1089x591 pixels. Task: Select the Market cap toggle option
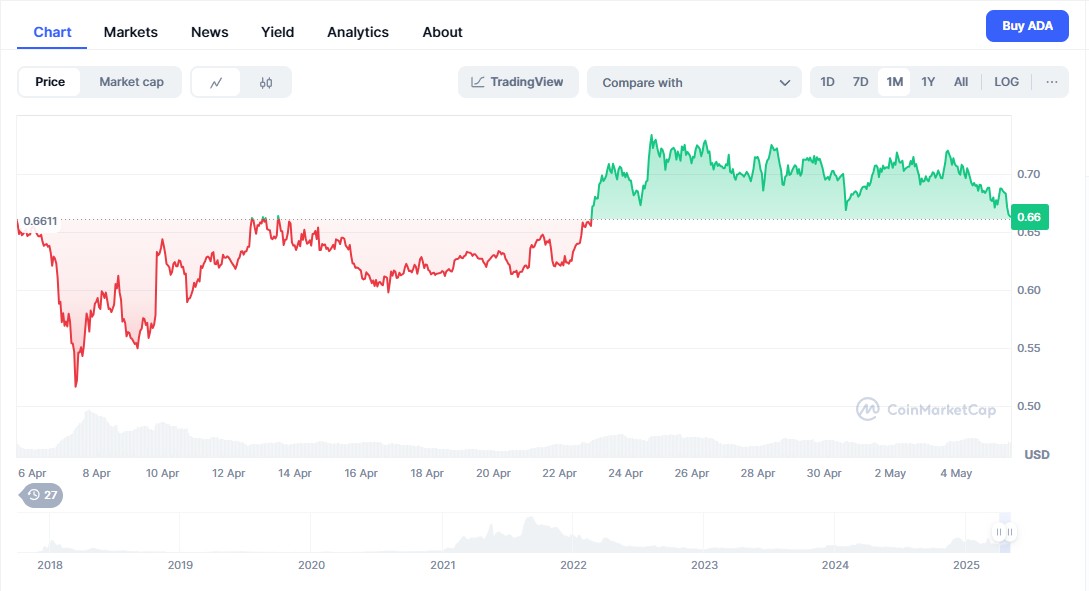(131, 82)
